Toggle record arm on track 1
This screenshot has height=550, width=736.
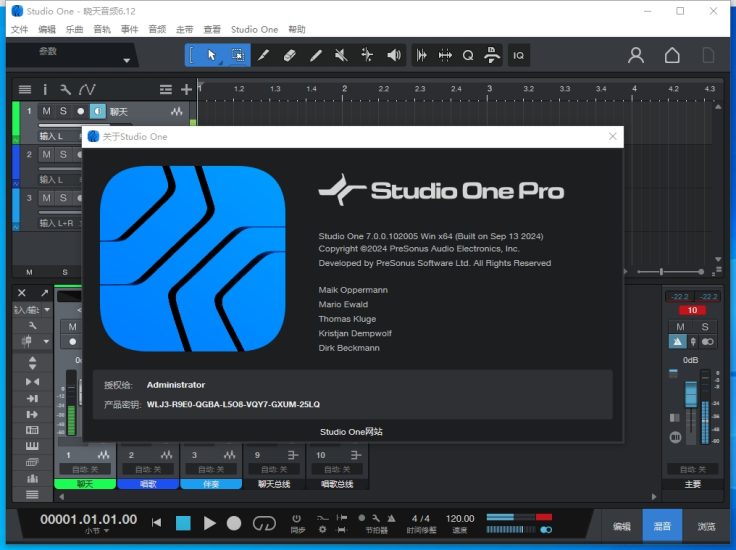click(80, 111)
